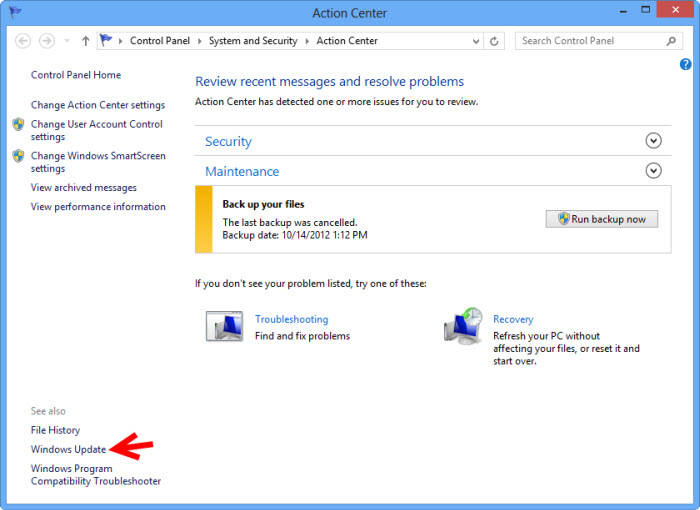The width and height of the screenshot is (700, 510).
Task: Click shield icon beside Windows SmartScreen
Action: 18,156
